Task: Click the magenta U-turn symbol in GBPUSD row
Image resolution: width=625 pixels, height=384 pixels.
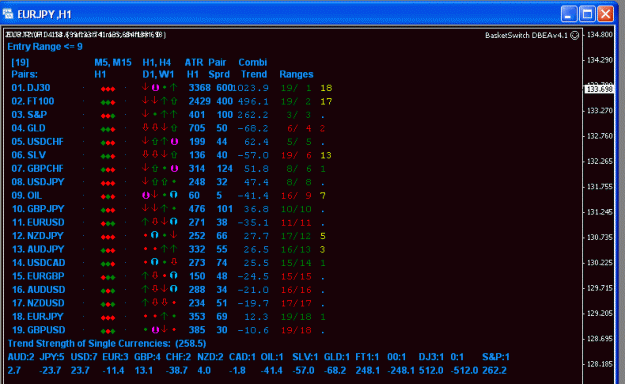Action: tap(155, 329)
